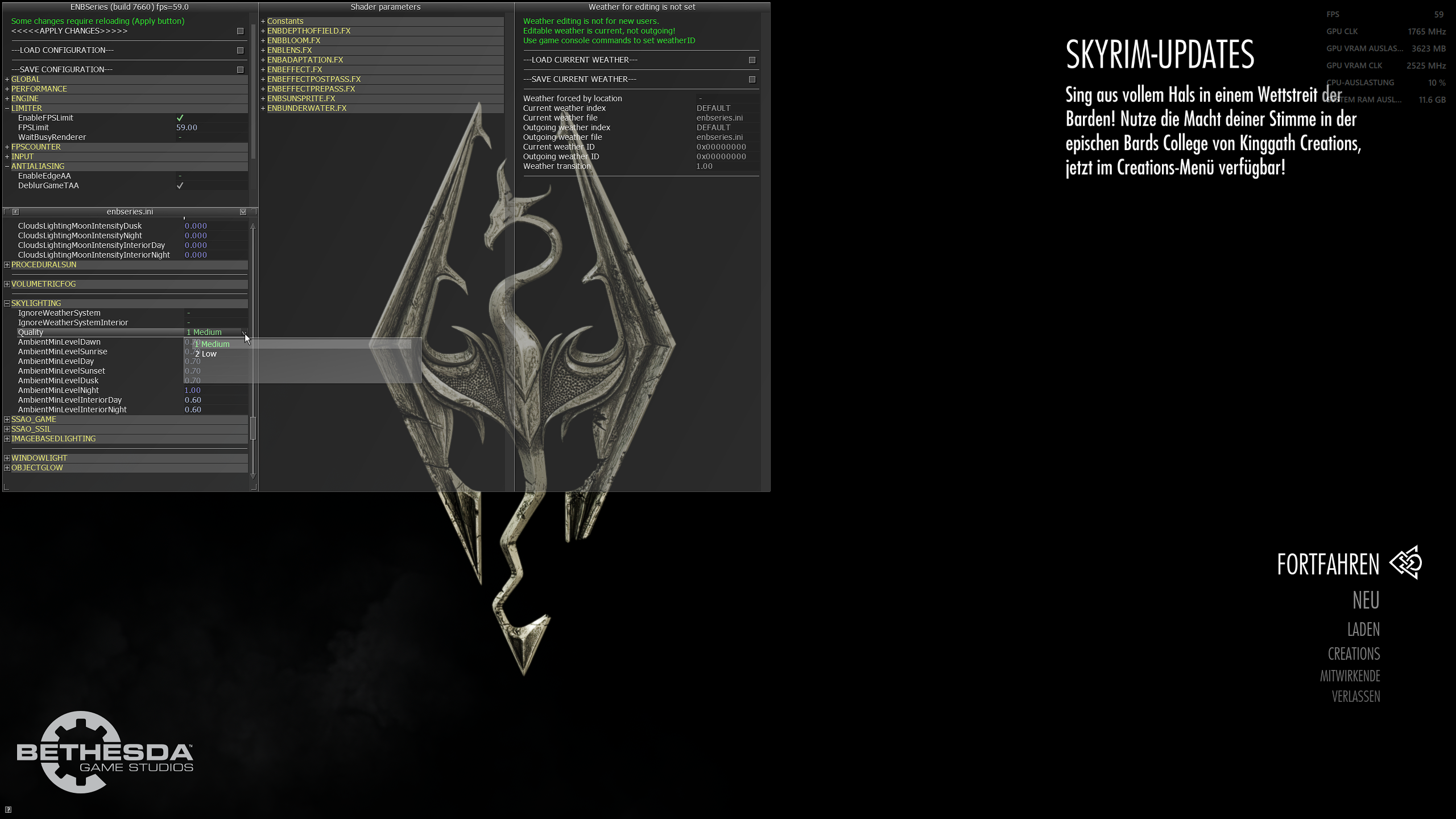Expand the VOLUMETRICFOG section
This screenshot has height=819, width=1456.
coord(7,284)
